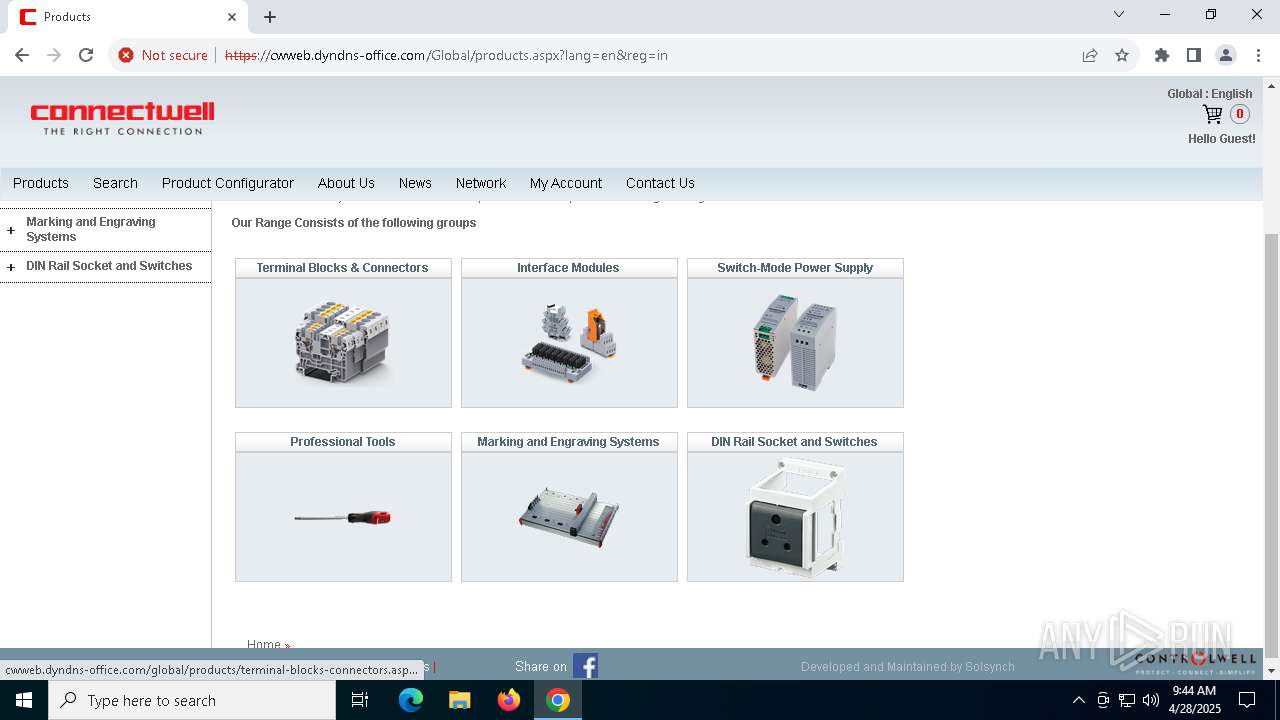Click Chrome icon in taskbar
The width and height of the screenshot is (1280, 720).
coord(558,700)
